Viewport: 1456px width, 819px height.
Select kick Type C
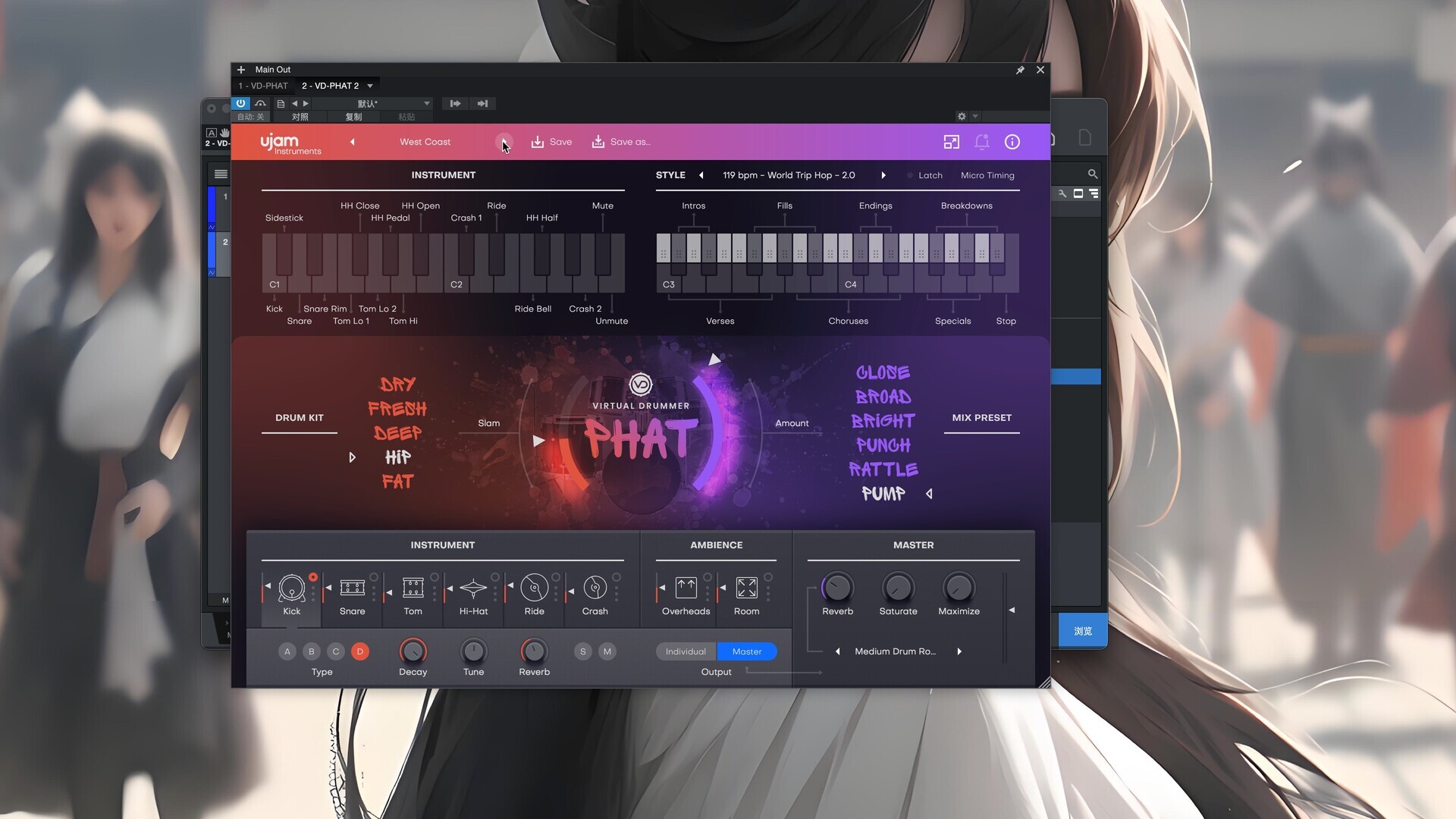[x=336, y=651]
